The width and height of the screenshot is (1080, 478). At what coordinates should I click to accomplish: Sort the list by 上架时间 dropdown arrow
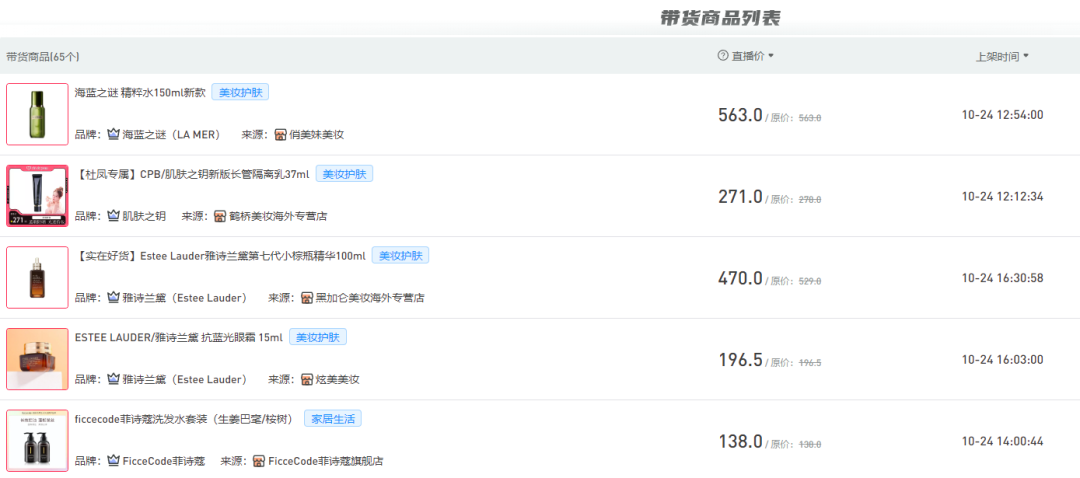click(x=1026, y=57)
